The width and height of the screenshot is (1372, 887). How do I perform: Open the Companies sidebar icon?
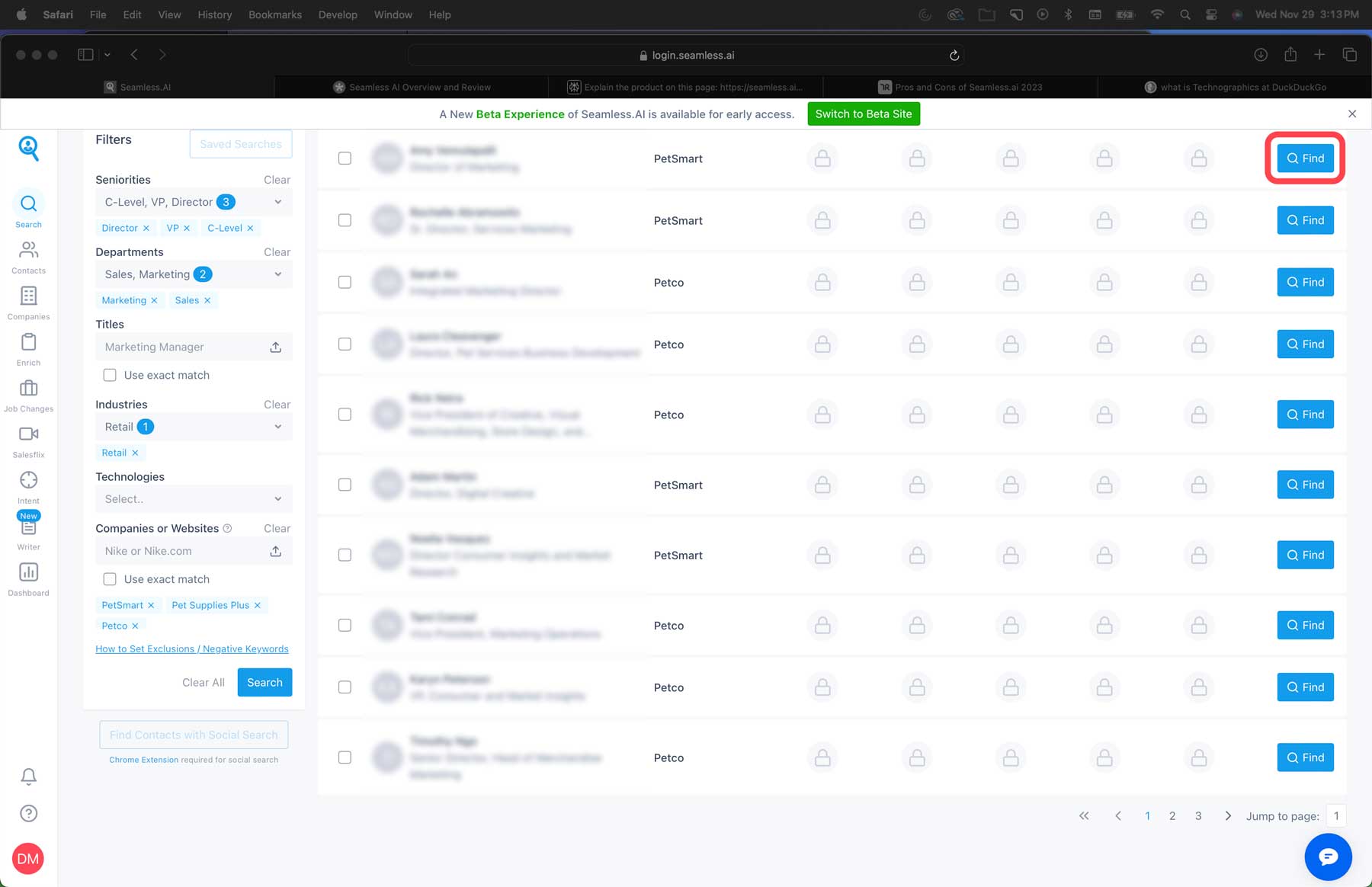[28, 296]
